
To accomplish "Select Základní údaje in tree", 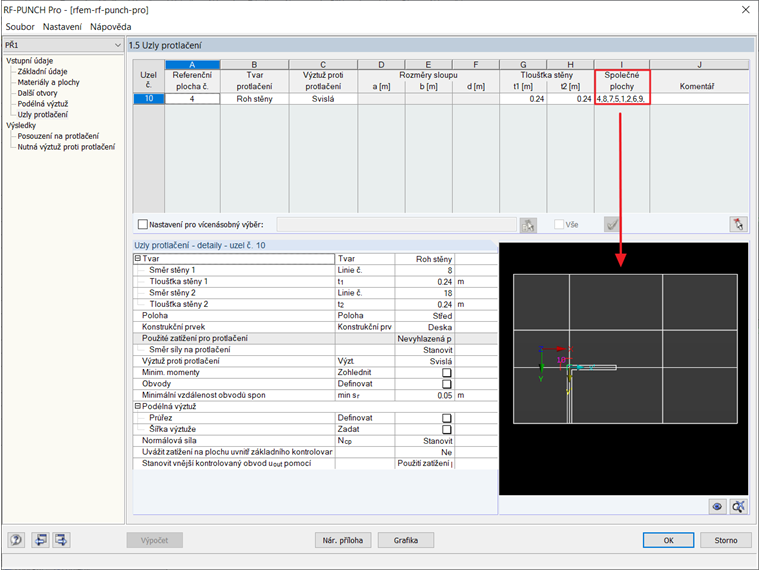I will 43,71.
